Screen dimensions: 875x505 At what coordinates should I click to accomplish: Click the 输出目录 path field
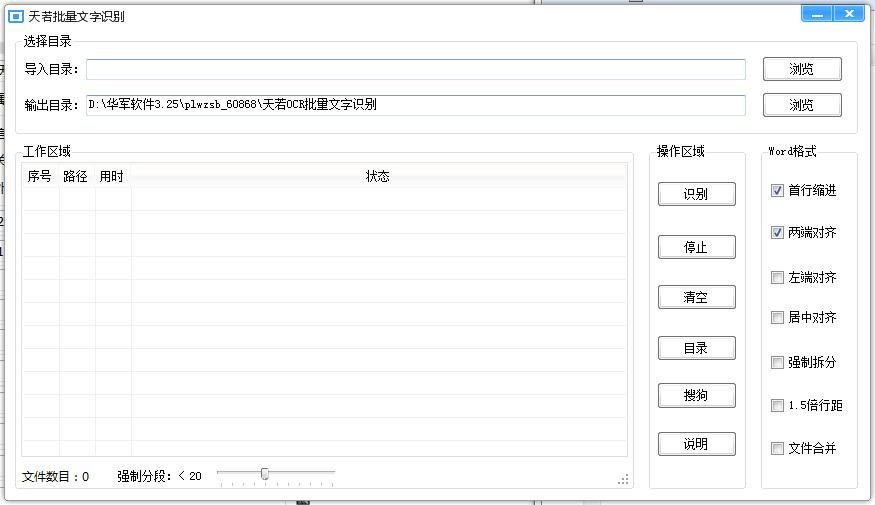click(415, 105)
